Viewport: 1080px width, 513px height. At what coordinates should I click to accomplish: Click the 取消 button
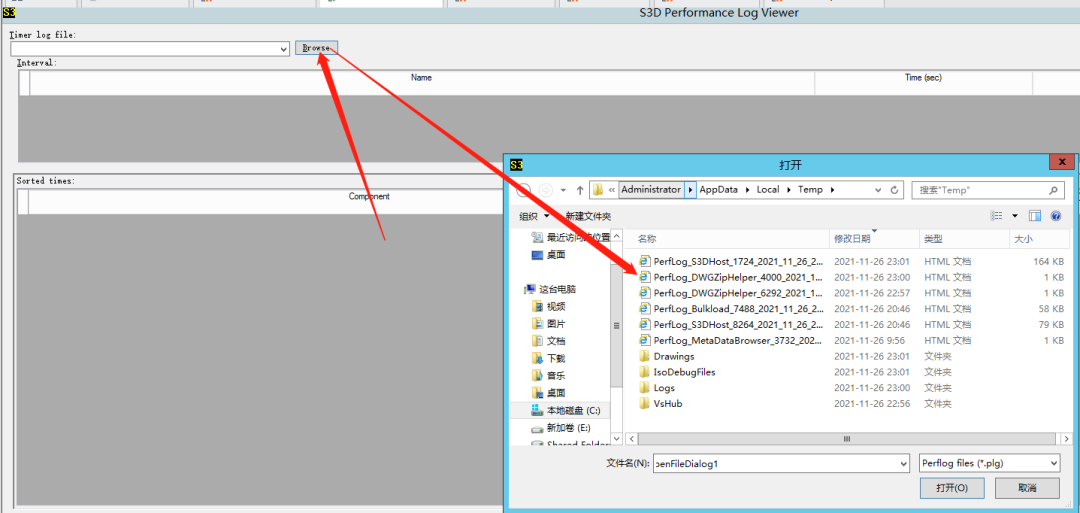point(1027,488)
